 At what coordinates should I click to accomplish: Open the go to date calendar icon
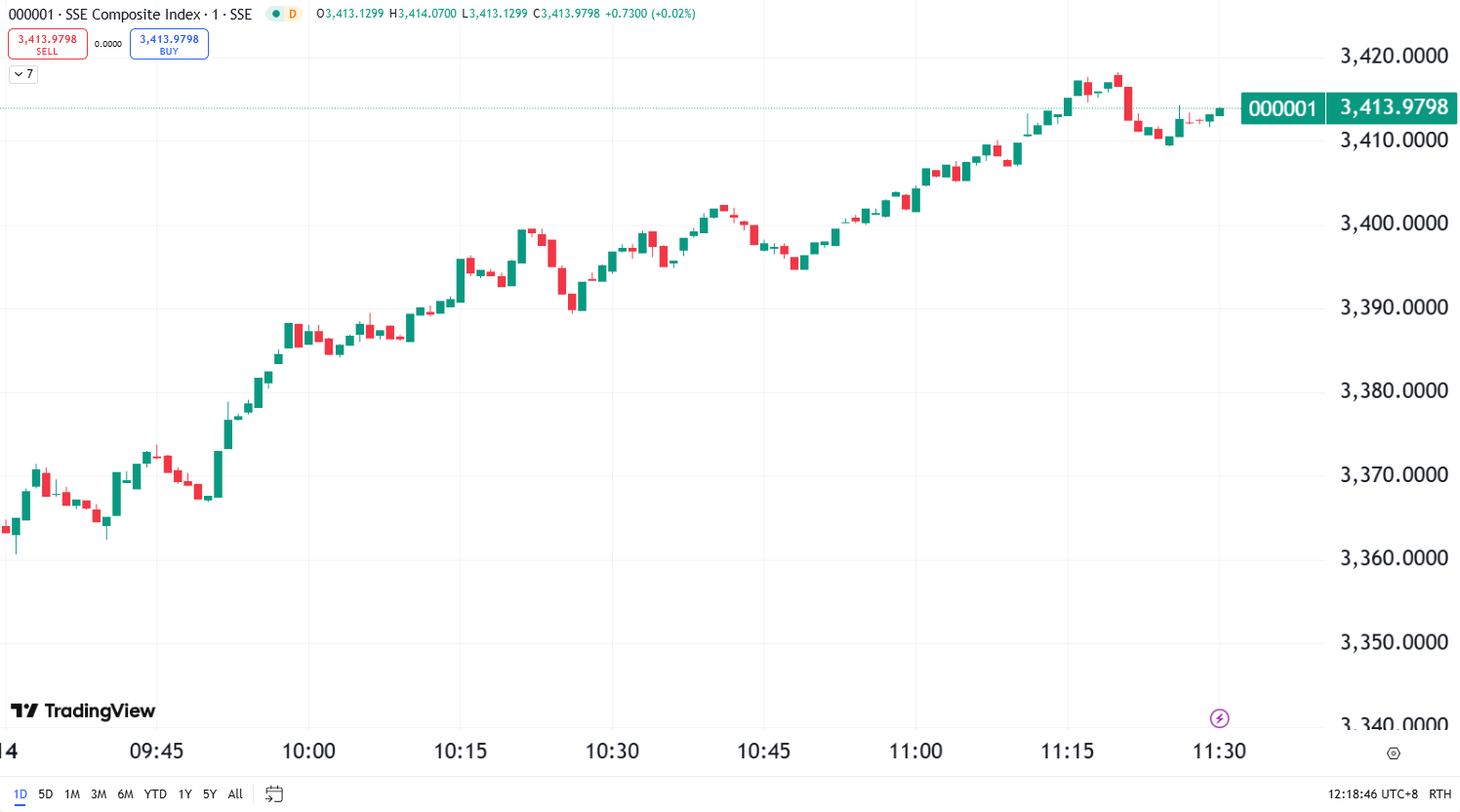pos(274,793)
